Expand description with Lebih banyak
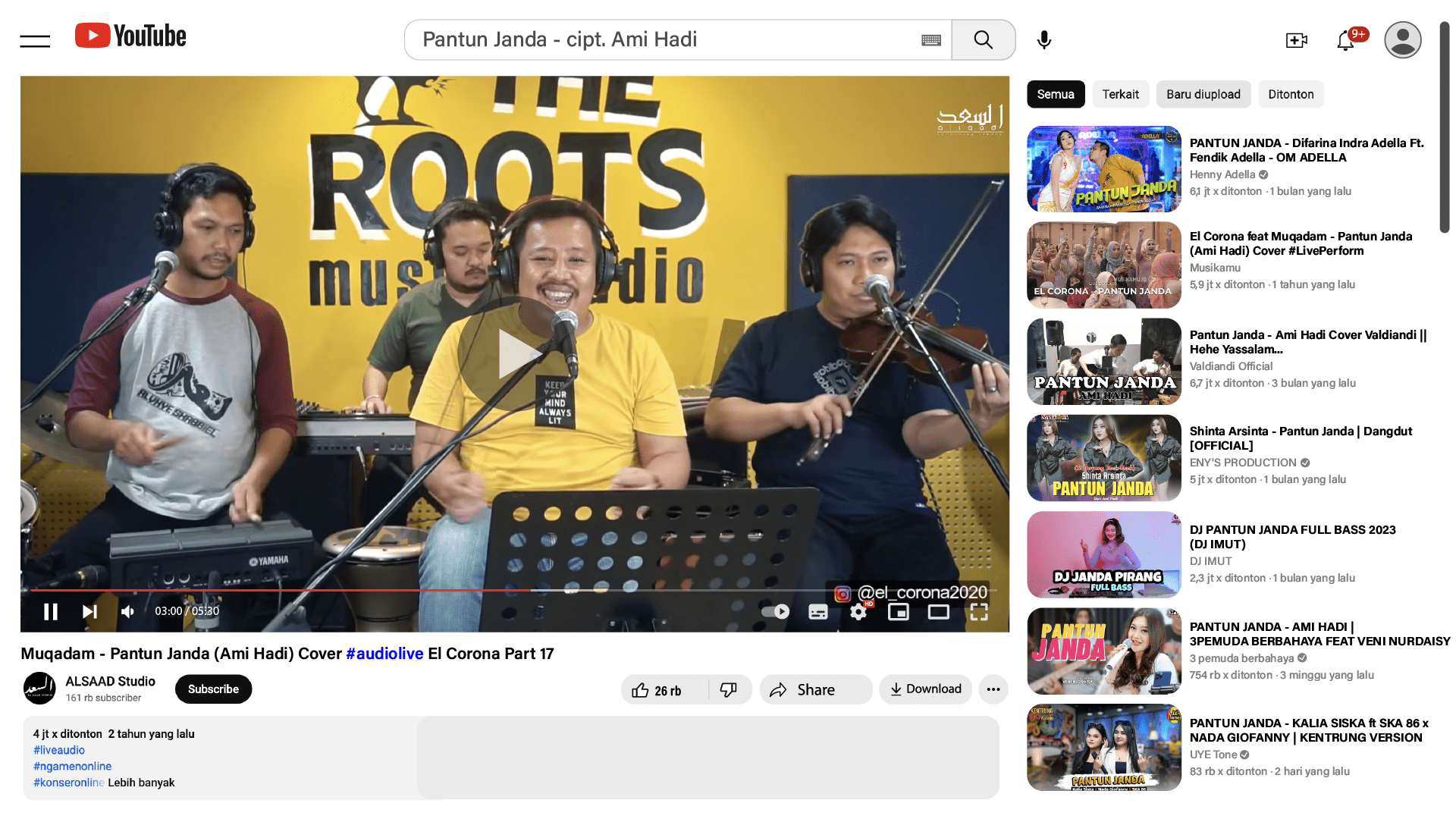 click(141, 783)
